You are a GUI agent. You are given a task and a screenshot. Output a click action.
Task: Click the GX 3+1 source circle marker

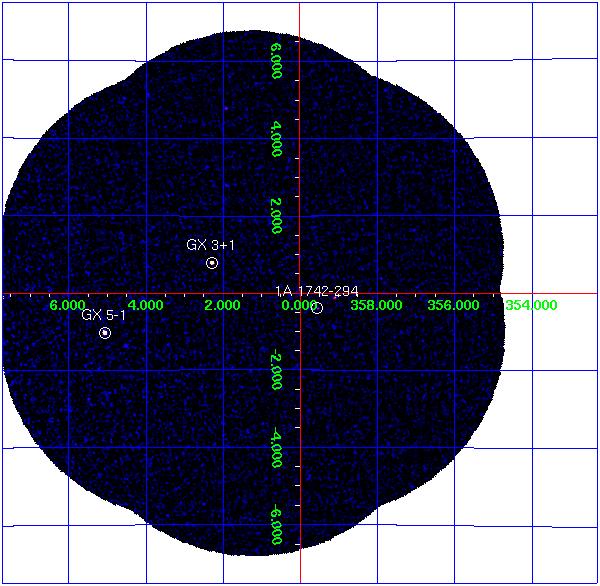[x=212, y=263]
